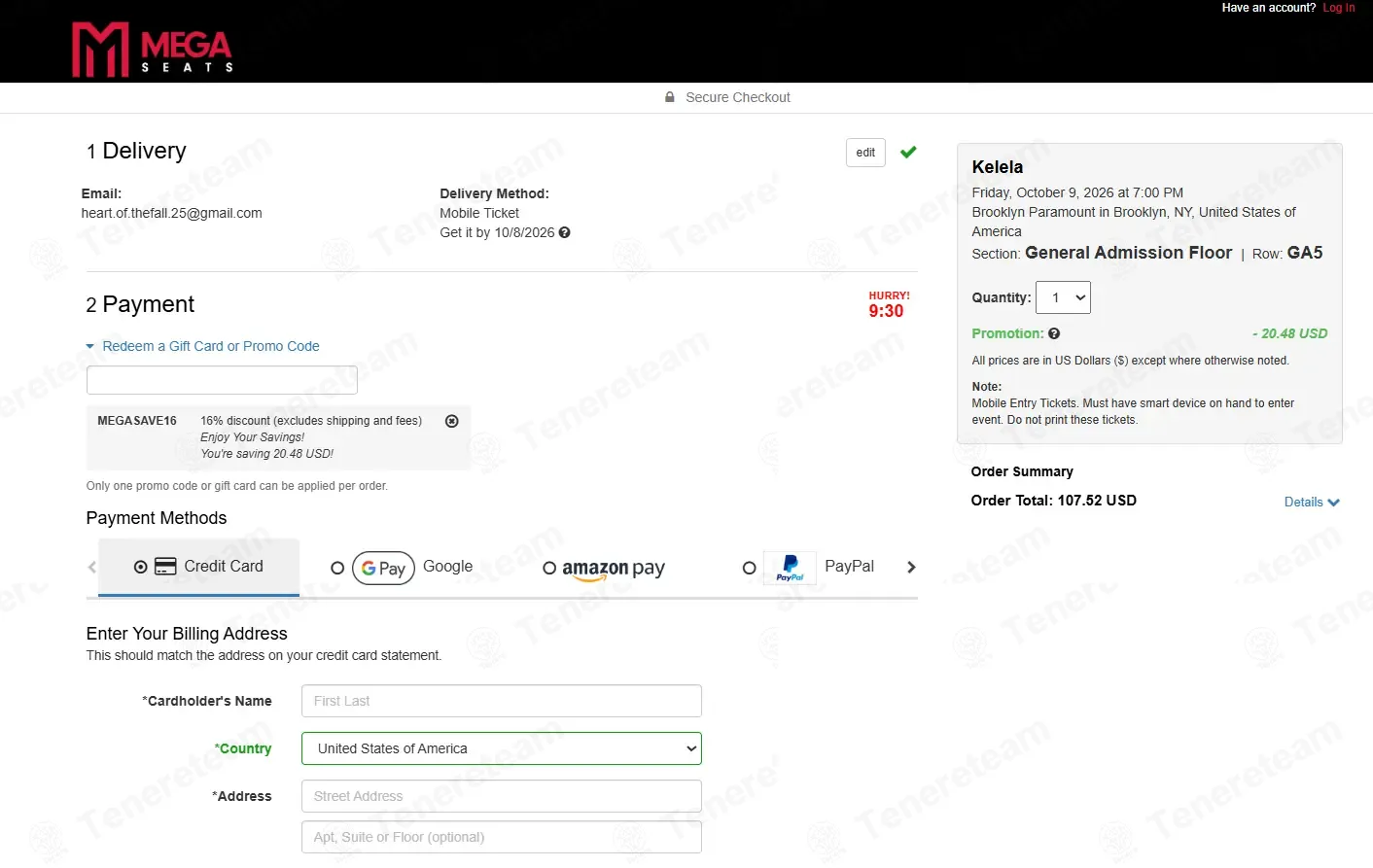This screenshot has height=868, width=1373.
Task: Click the Kelela event title
Action: (x=998, y=167)
